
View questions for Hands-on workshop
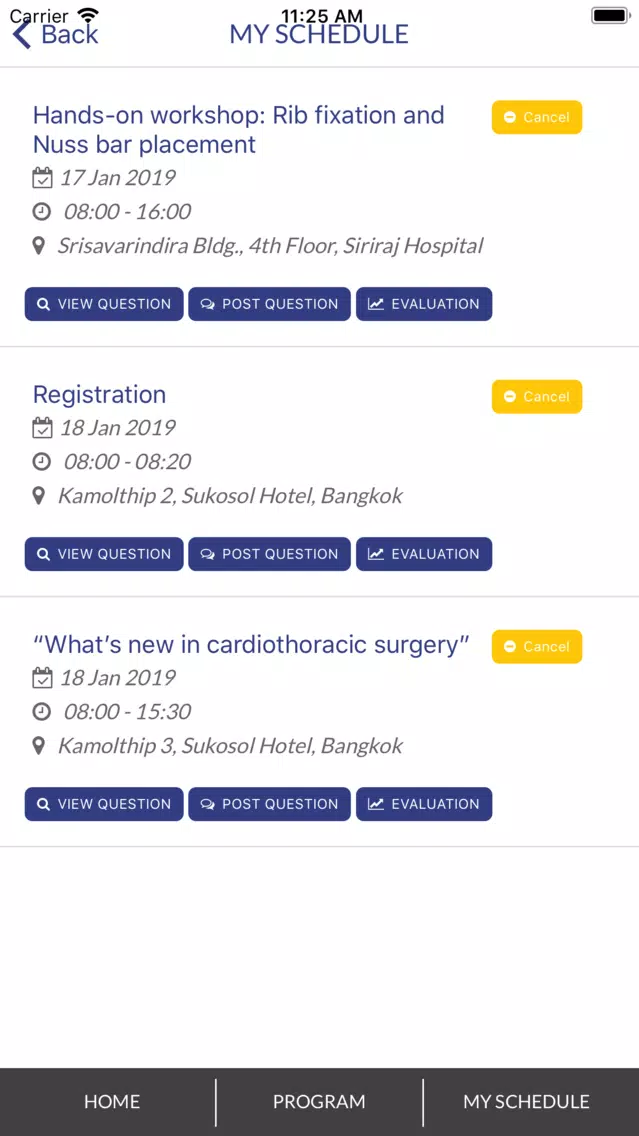pos(104,304)
